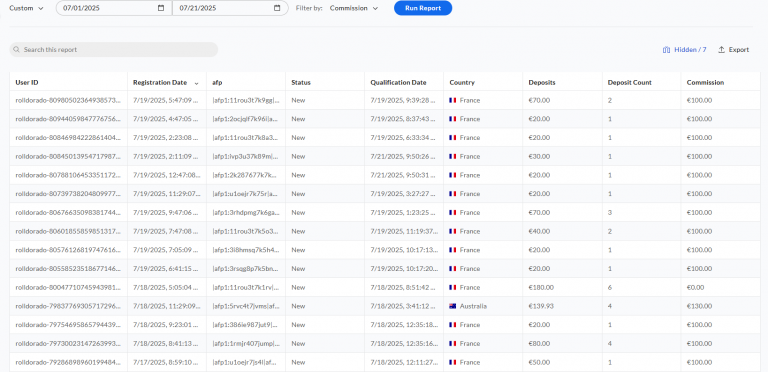The height and width of the screenshot is (372, 768).
Task: Click the User ID column header
Action: 27,83
